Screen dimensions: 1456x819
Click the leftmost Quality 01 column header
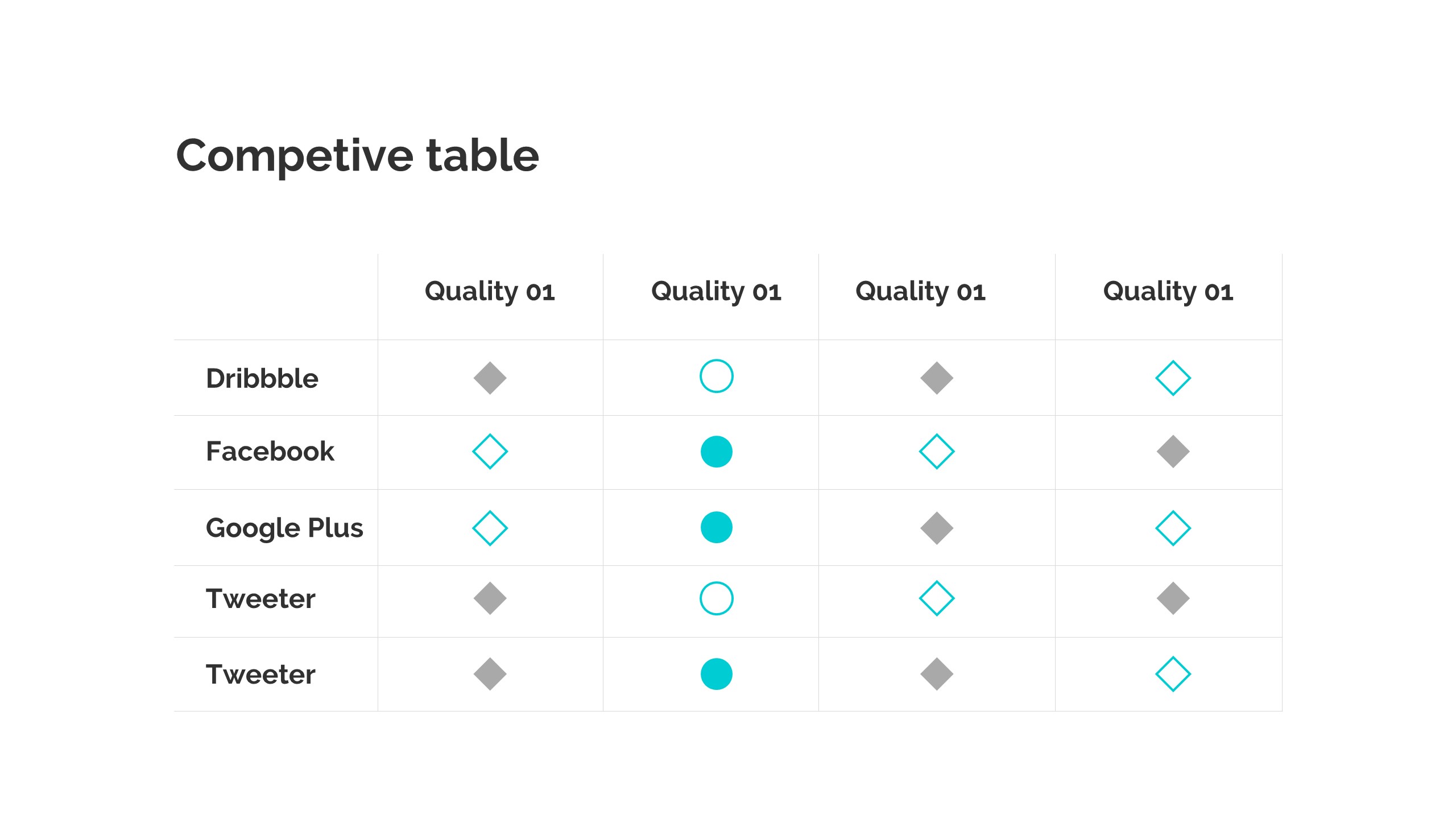(x=490, y=291)
